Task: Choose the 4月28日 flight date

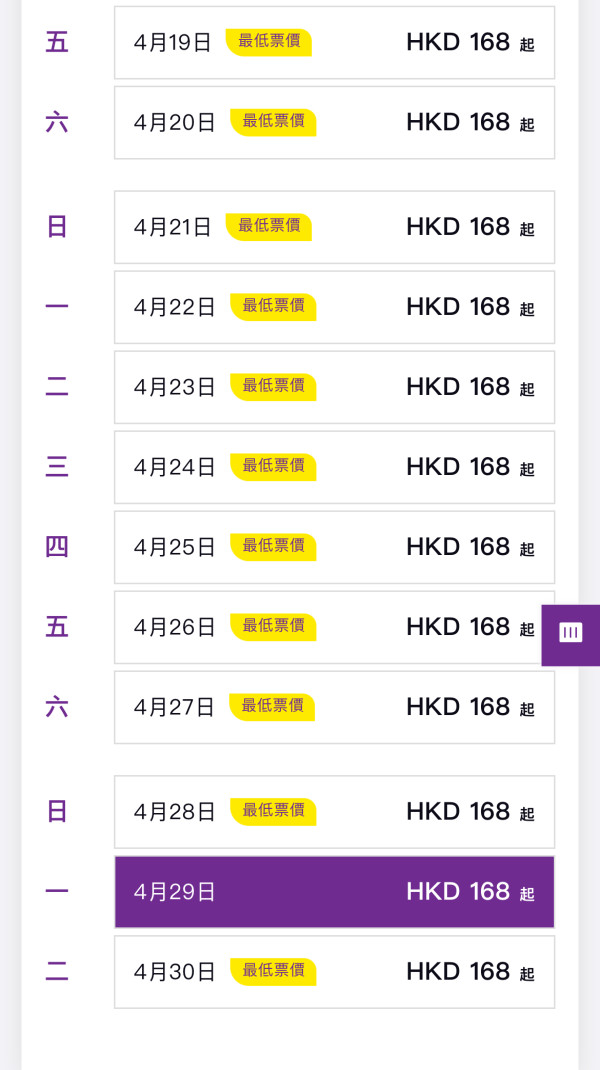Action: (x=334, y=812)
